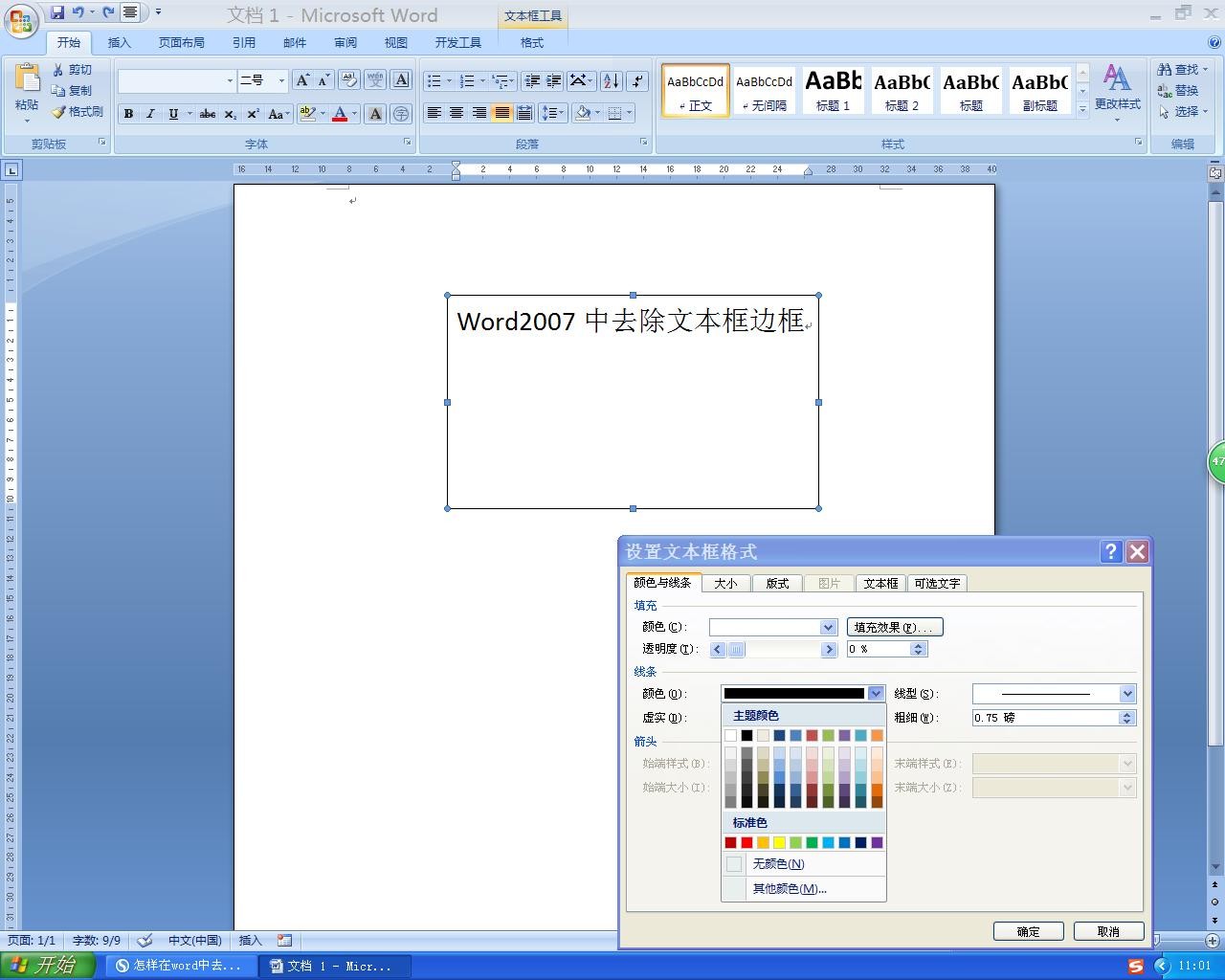Image resolution: width=1225 pixels, height=980 pixels.
Task: Pick the standard red color swatch
Action: [x=746, y=842]
